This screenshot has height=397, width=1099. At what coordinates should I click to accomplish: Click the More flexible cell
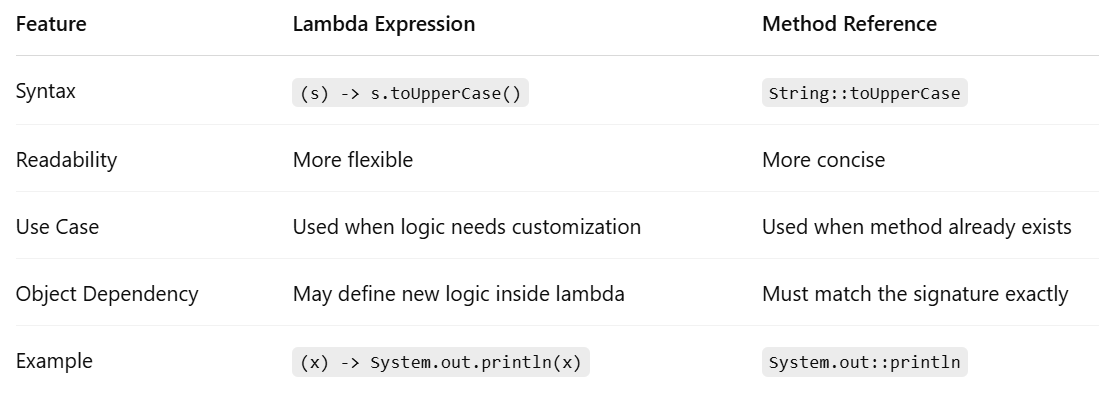(353, 160)
